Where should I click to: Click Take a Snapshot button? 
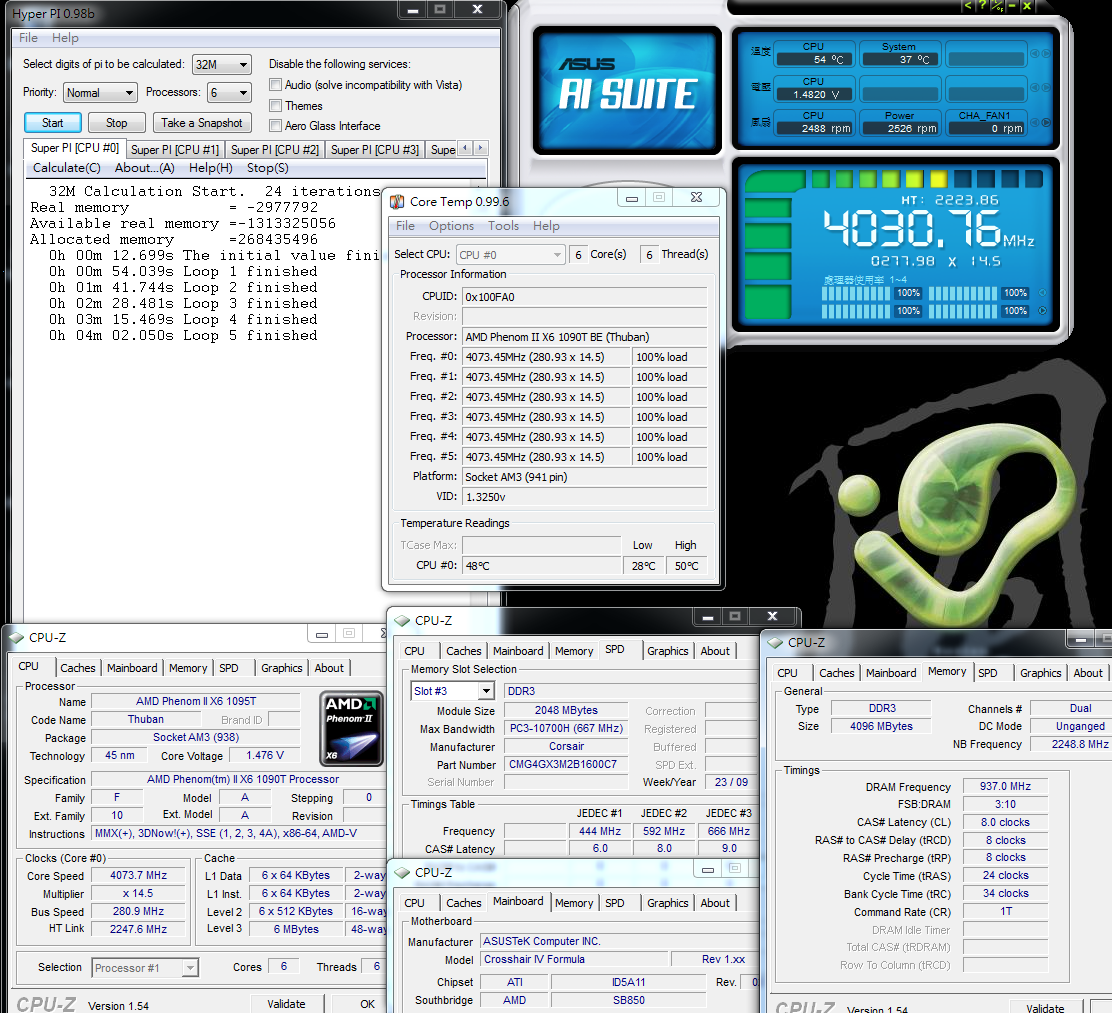[202, 123]
